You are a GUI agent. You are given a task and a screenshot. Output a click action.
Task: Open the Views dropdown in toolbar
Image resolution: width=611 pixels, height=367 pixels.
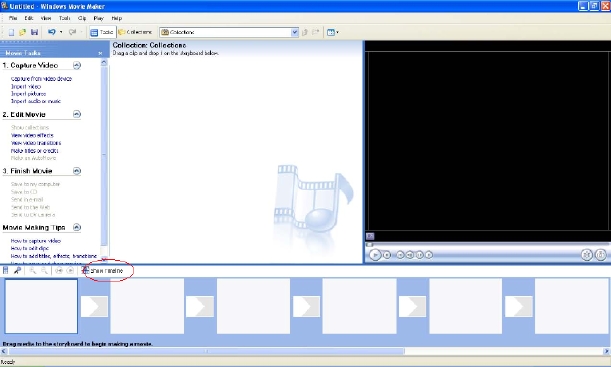click(333, 32)
